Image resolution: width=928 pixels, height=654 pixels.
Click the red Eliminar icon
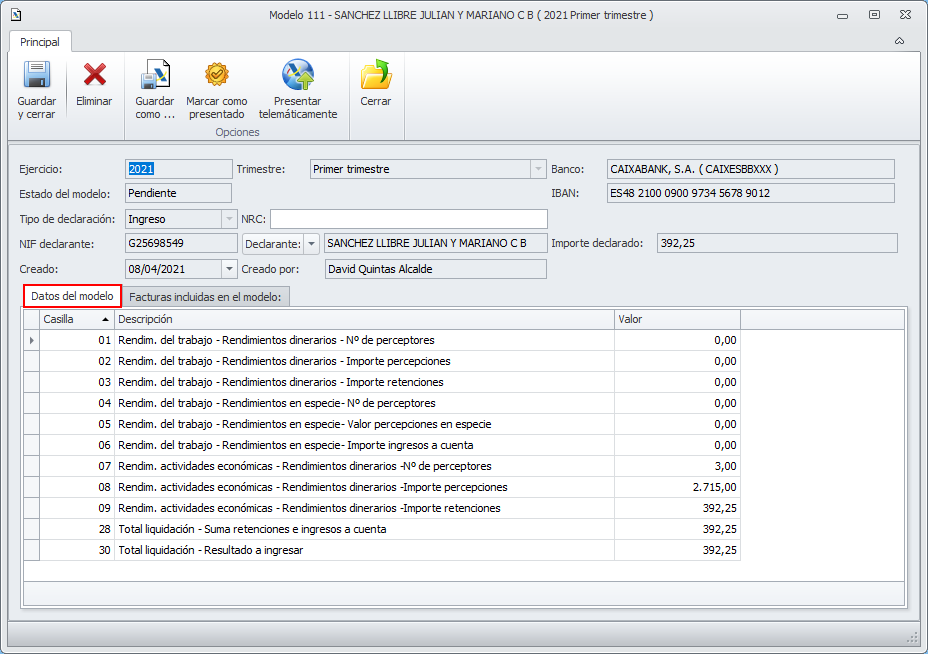[x=94, y=77]
